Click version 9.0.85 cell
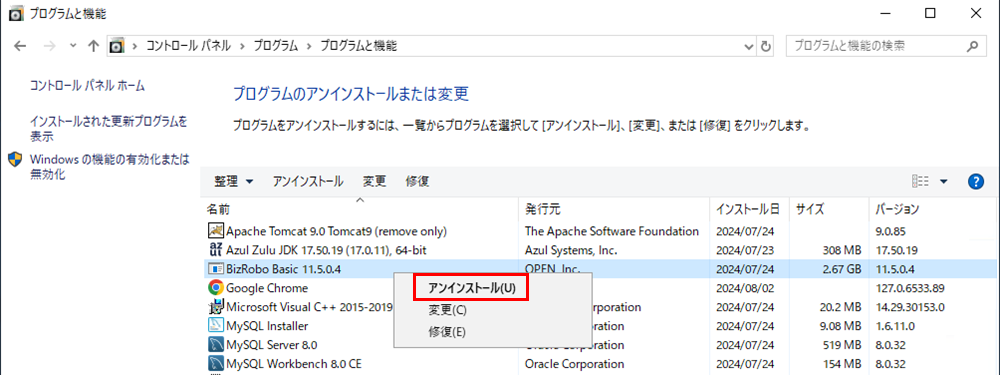 pos(890,231)
